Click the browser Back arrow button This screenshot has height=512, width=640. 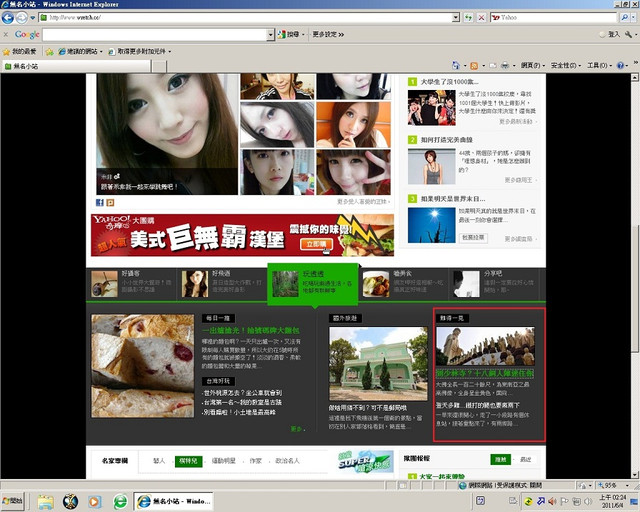tap(8, 18)
